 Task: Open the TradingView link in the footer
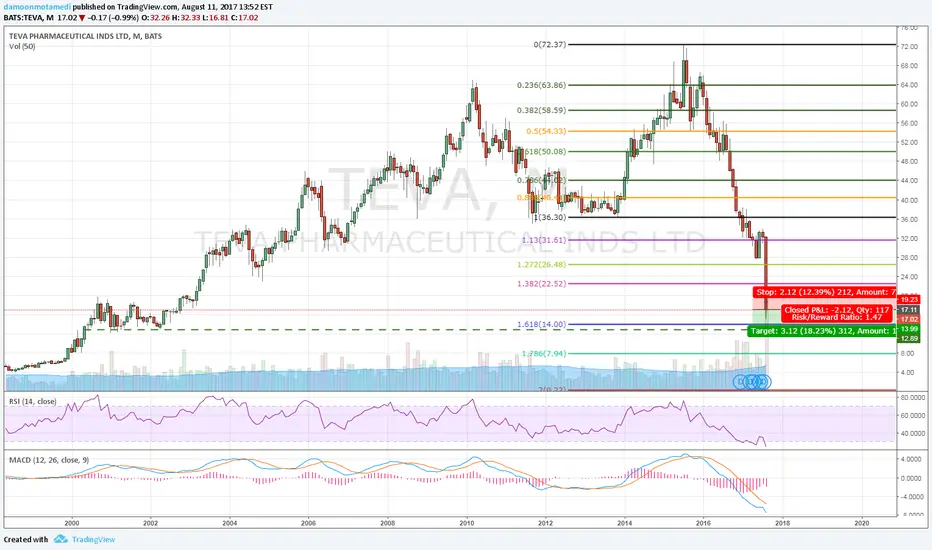tap(93, 539)
